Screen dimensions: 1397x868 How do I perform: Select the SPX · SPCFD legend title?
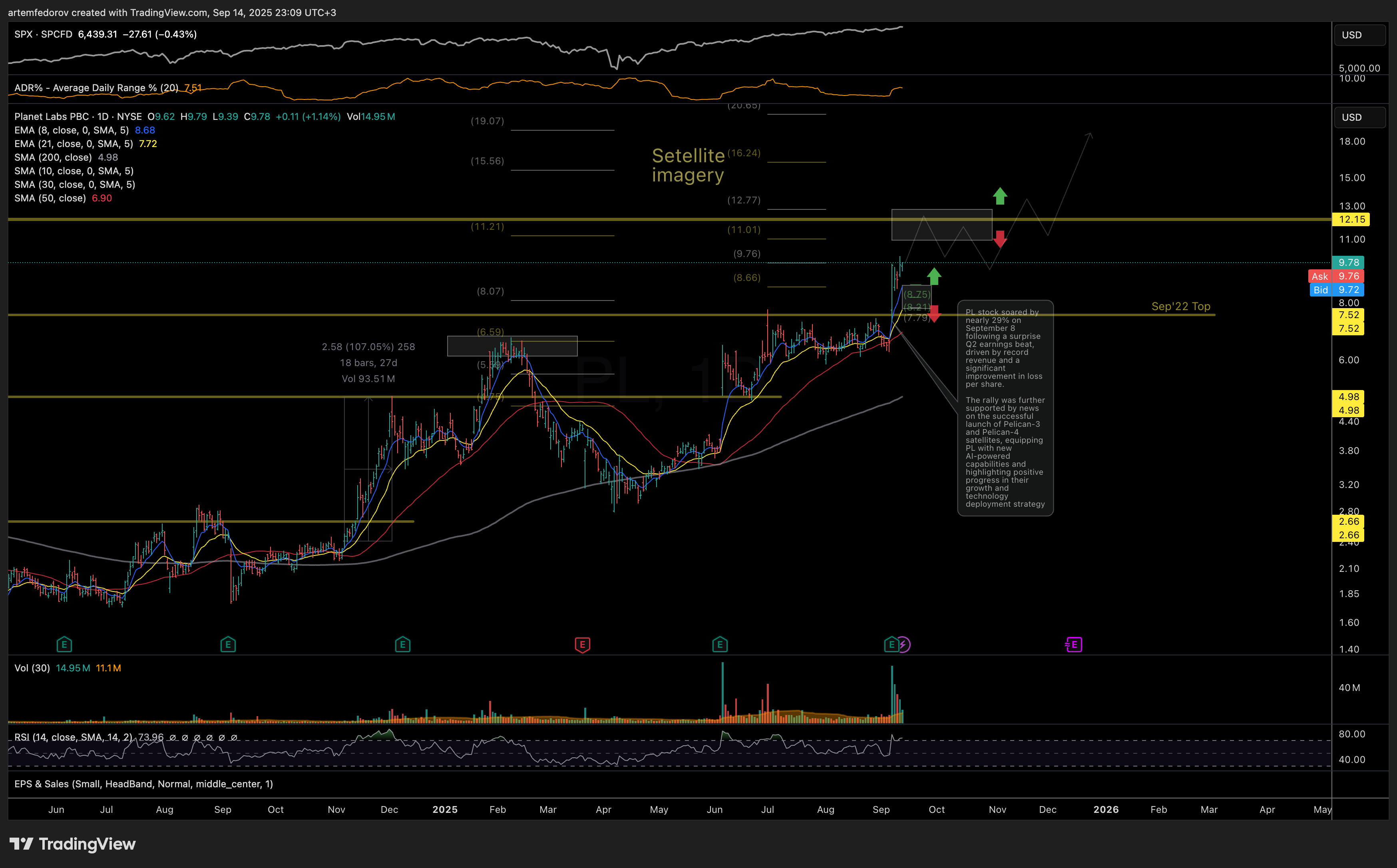tap(44, 34)
